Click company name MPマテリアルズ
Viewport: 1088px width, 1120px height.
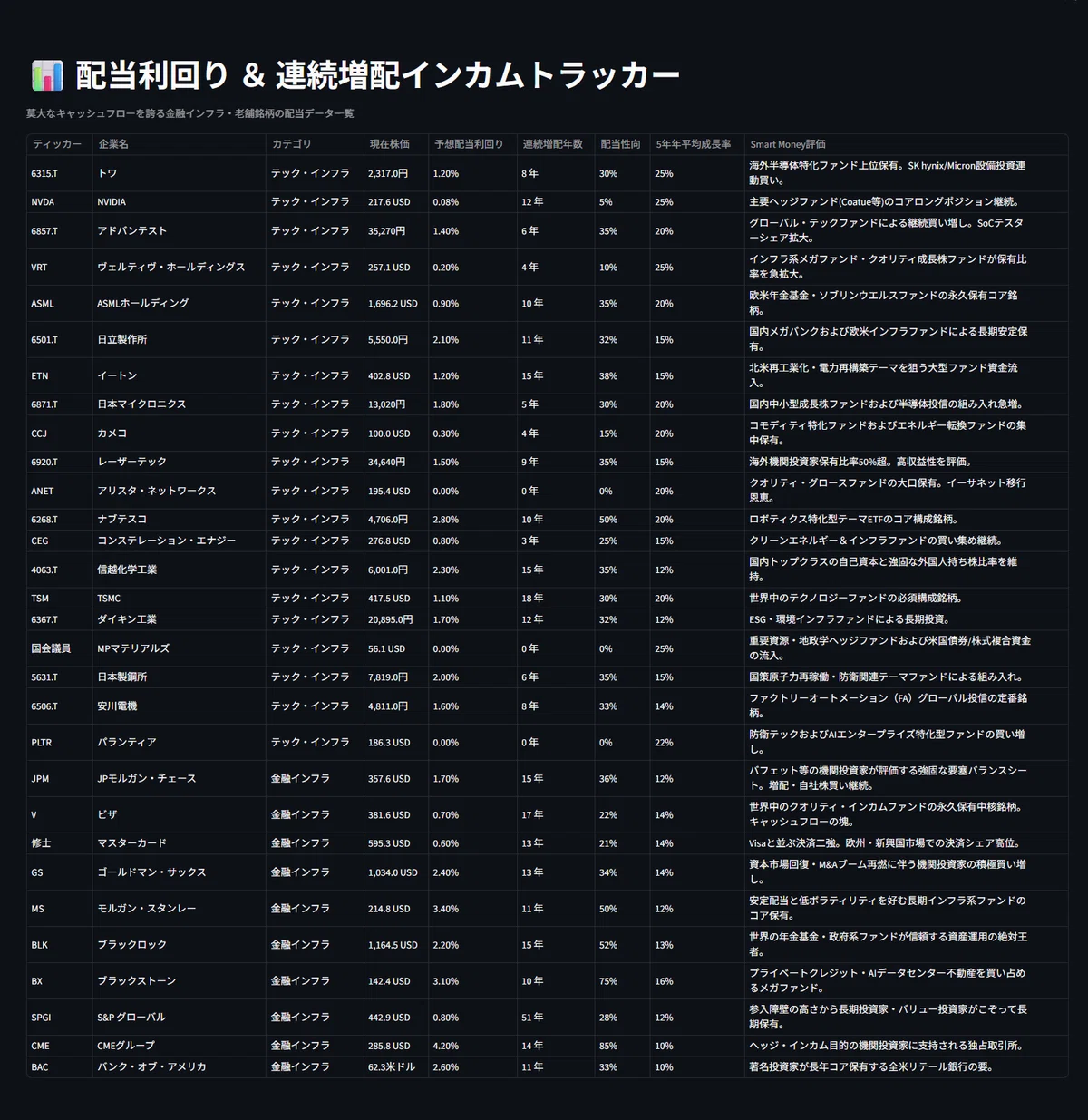[180, 648]
